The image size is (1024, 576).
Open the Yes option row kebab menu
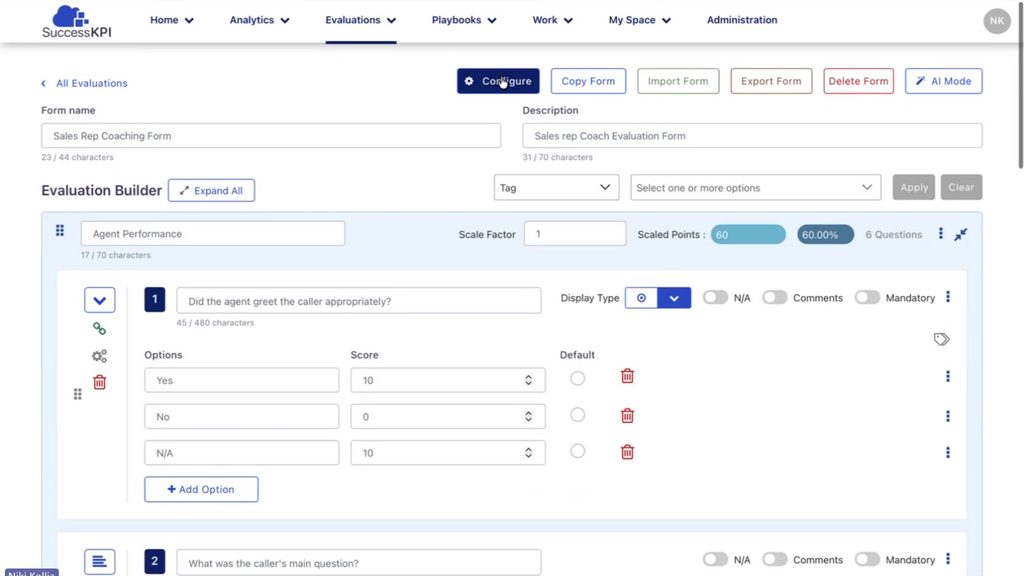[x=948, y=376]
